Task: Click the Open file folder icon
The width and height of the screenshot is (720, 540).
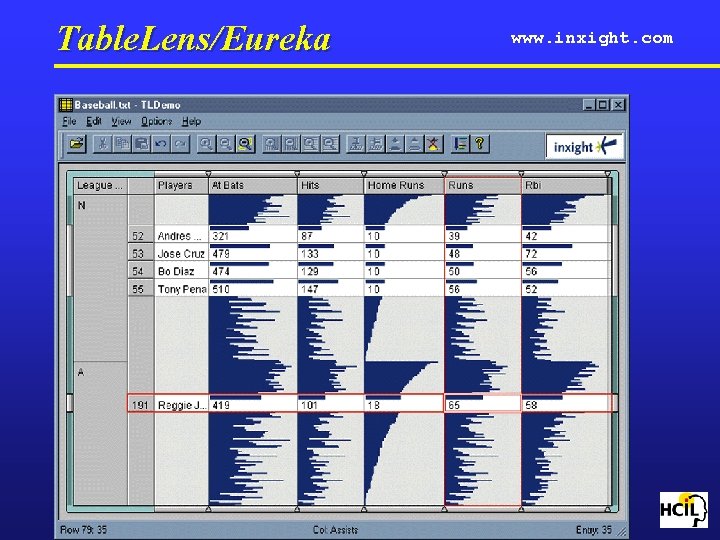Action: pos(77,144)
